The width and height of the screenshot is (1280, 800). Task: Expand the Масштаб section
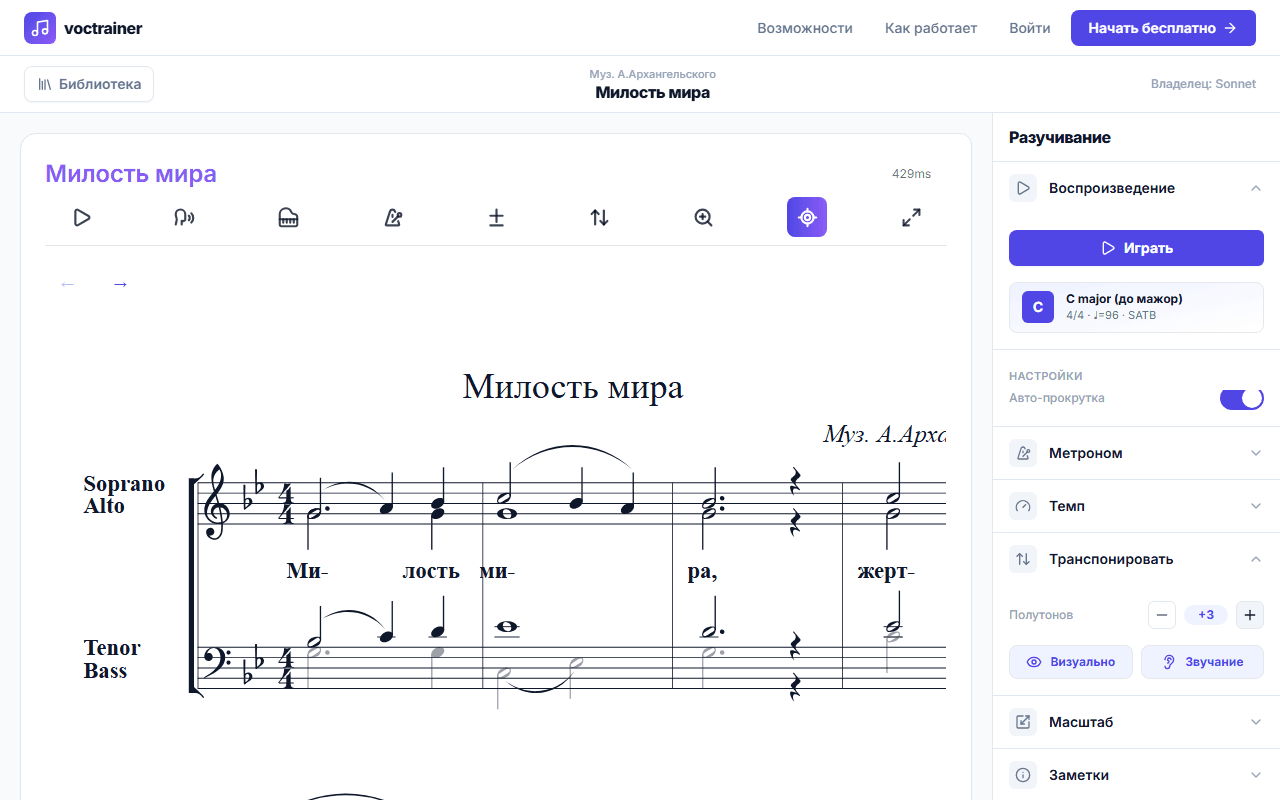1256,722
